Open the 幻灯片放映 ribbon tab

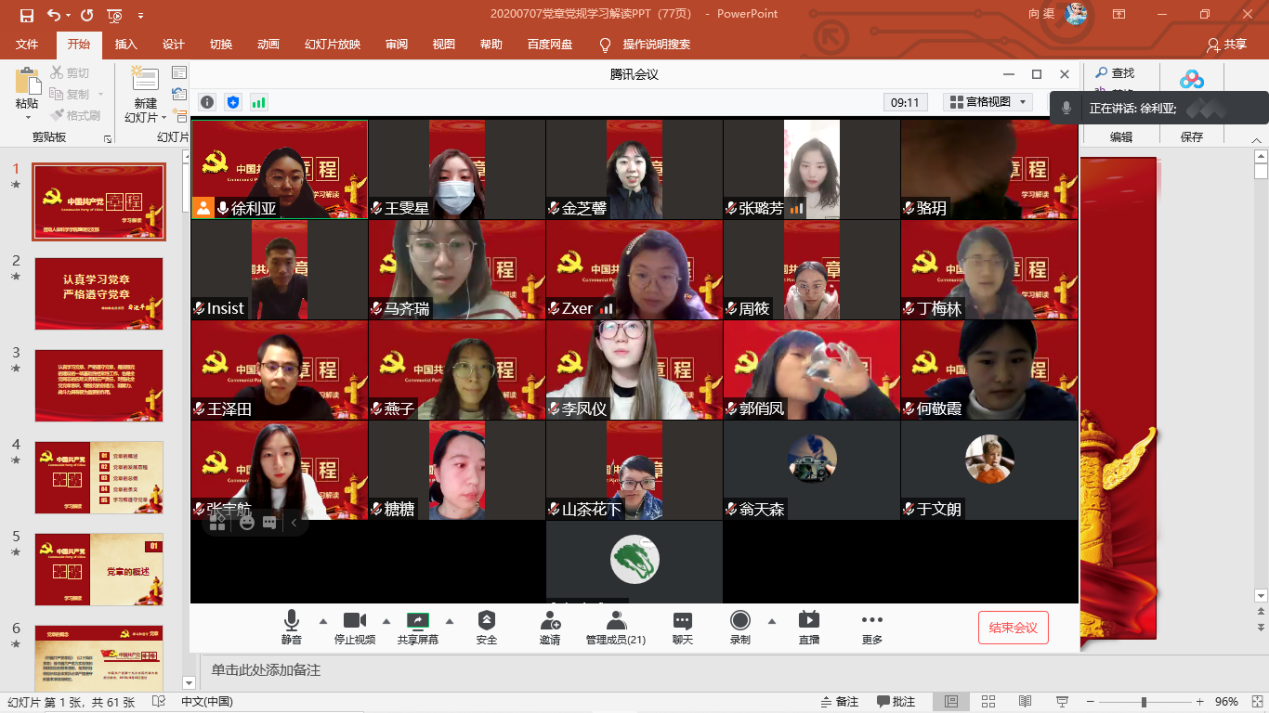coord(331,45)
